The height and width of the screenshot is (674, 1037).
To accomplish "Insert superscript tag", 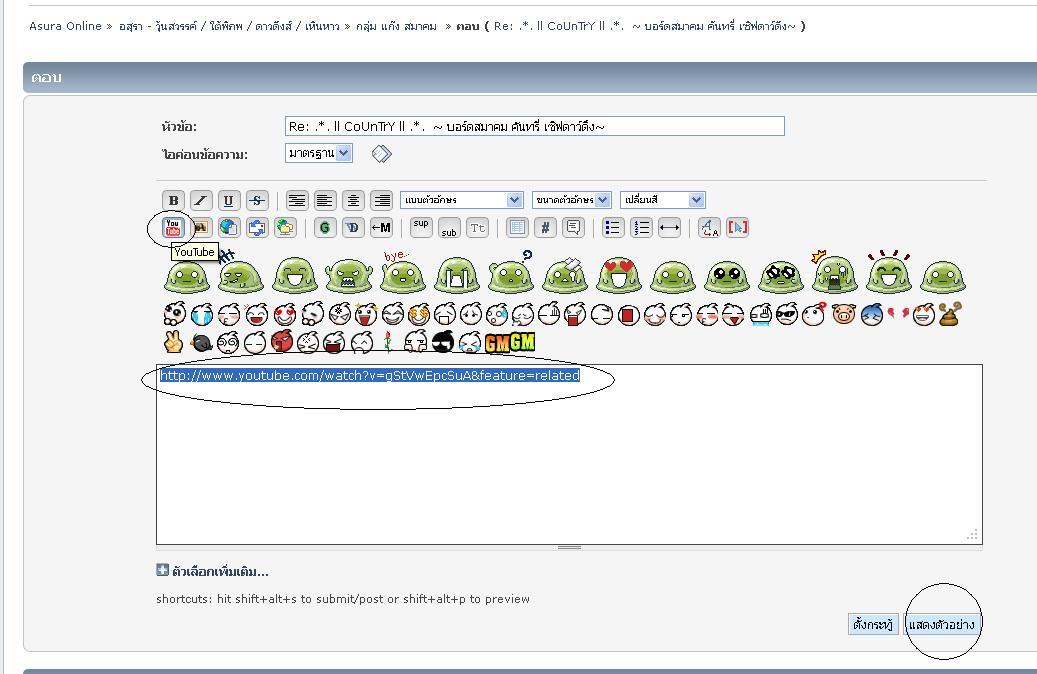I will [x=421, y=228].
